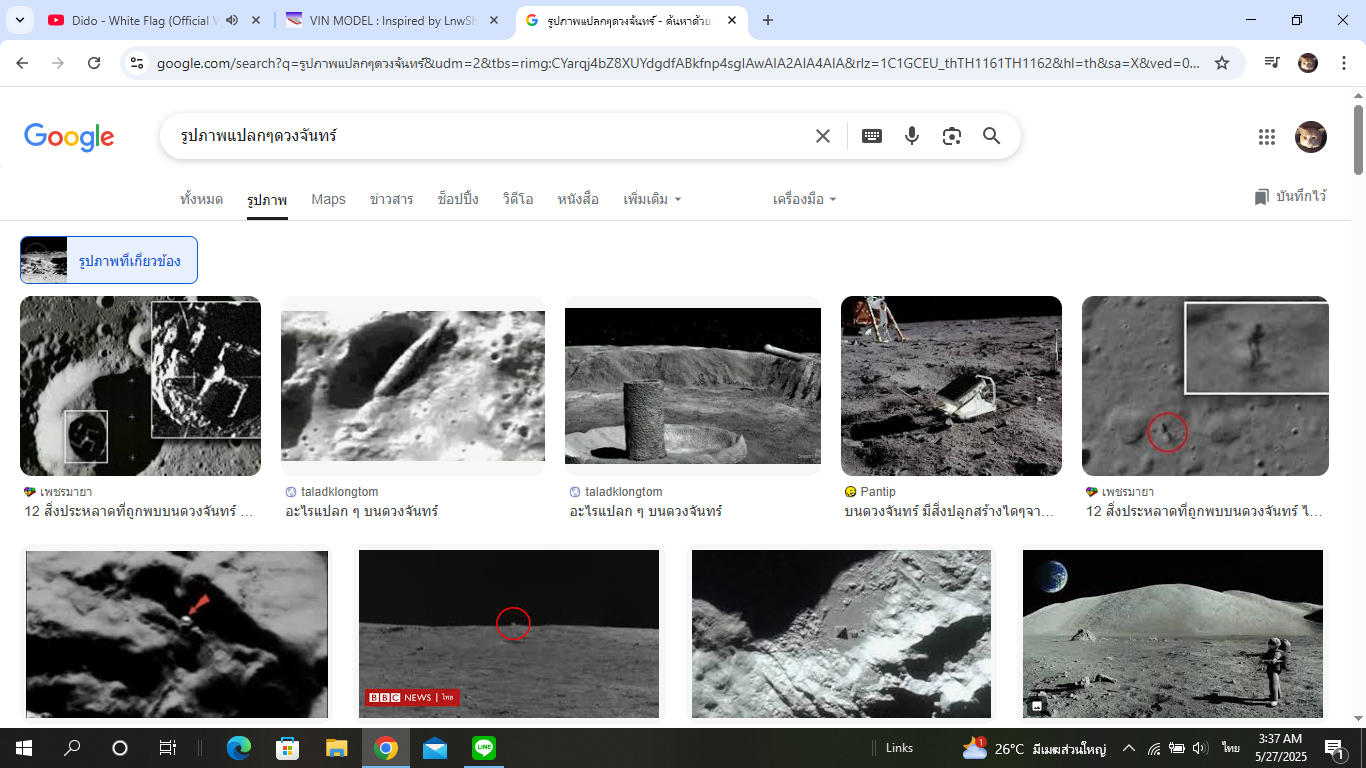This screenshot has width=1366, height=768.
Task: Open the Google apps grid
Action: (x=1266, y=137)
